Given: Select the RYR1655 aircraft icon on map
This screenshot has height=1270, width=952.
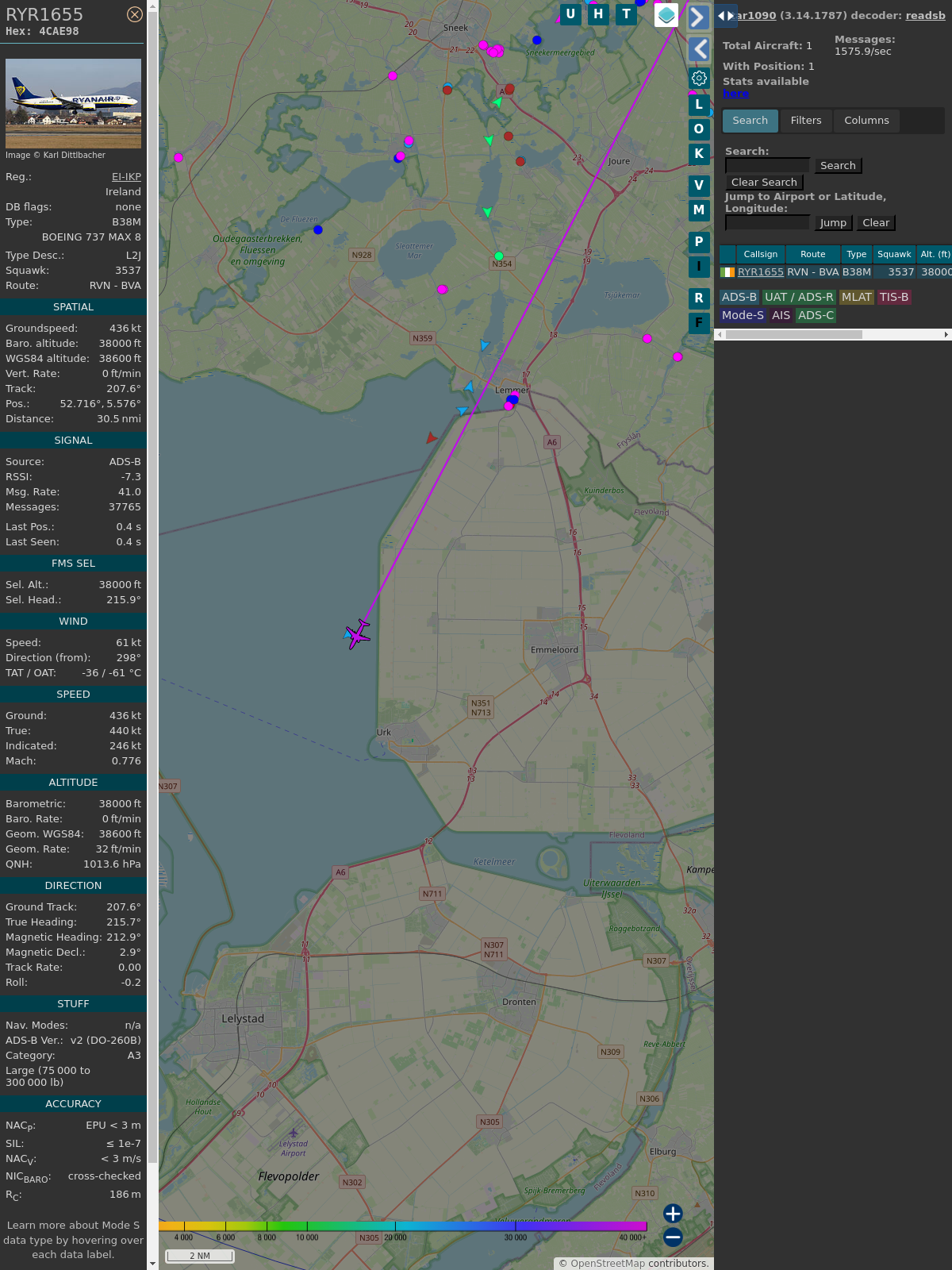Looking at the screenshot, I should click(x=359, y=634).
